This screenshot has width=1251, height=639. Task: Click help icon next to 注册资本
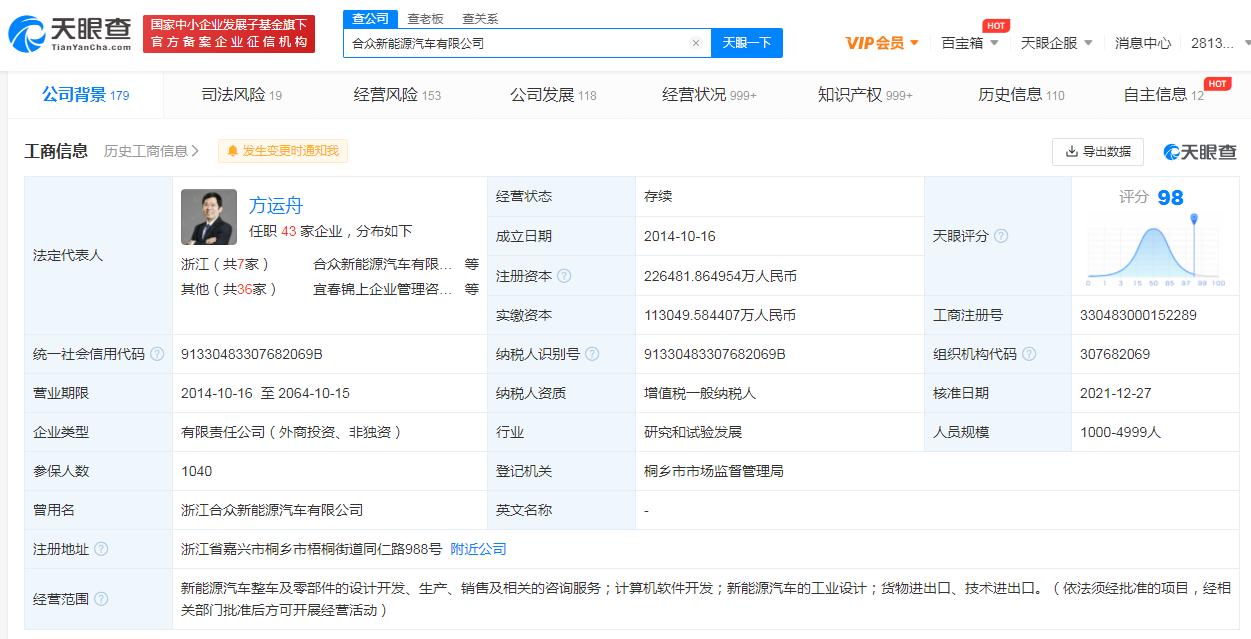coord(564,276)
